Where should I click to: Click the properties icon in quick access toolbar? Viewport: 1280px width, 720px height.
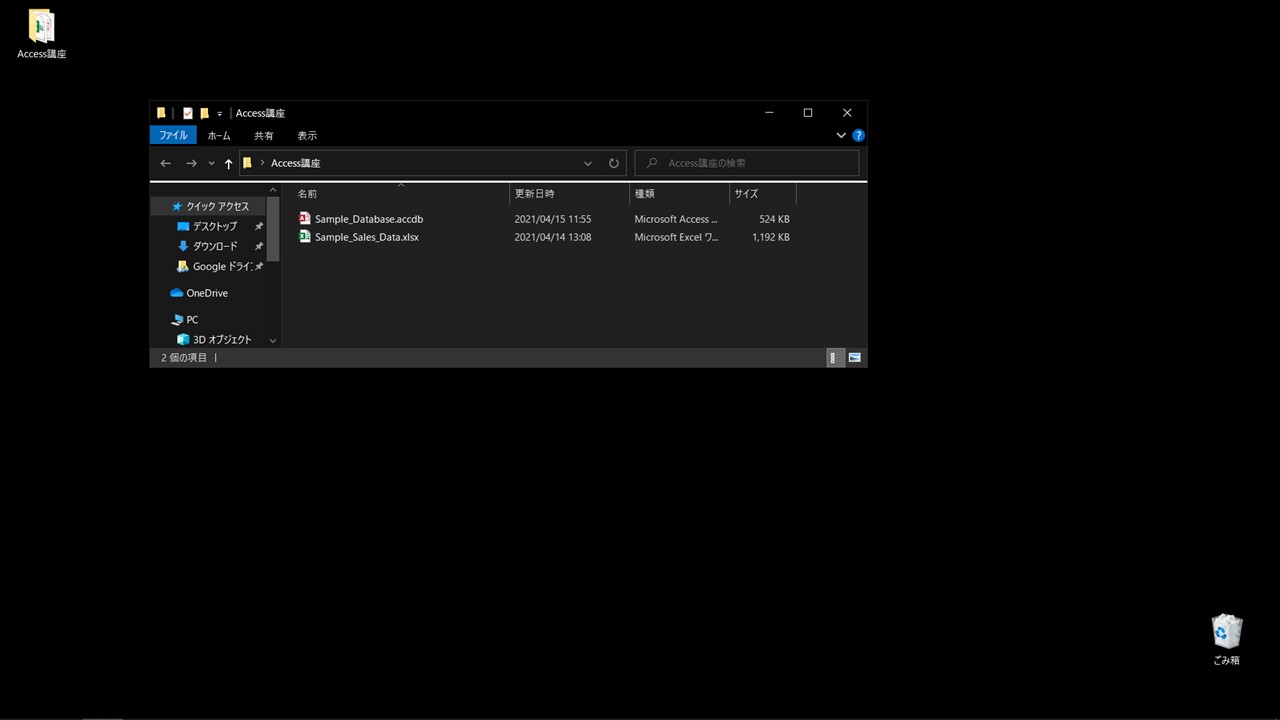tap(187, 113)
